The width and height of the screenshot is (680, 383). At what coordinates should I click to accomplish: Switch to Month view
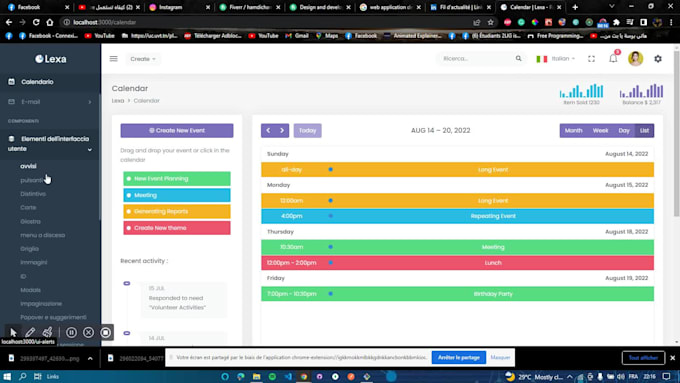coord(573,131)
